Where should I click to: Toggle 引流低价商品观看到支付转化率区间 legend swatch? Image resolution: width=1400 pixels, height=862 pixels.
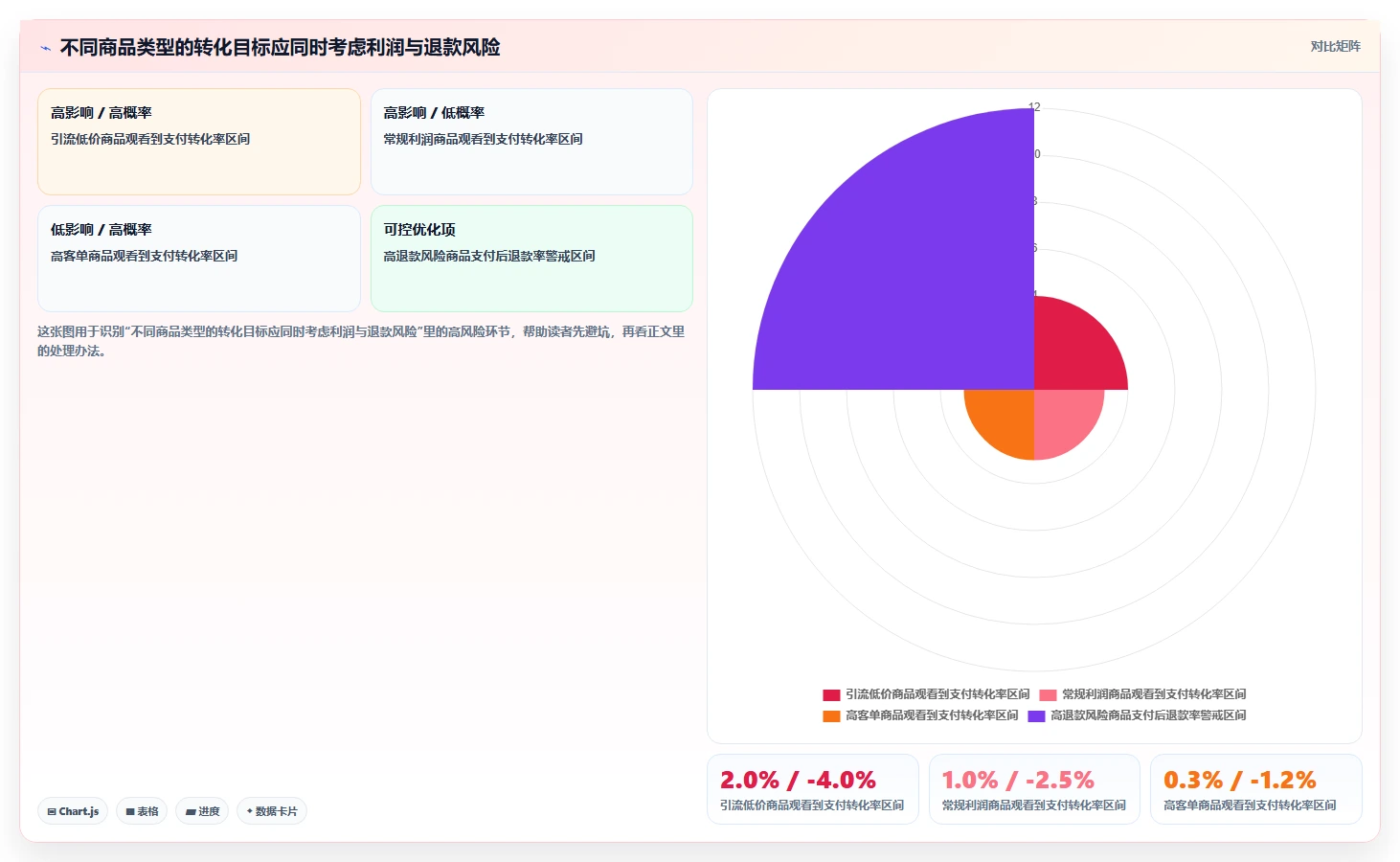point(831,694)
